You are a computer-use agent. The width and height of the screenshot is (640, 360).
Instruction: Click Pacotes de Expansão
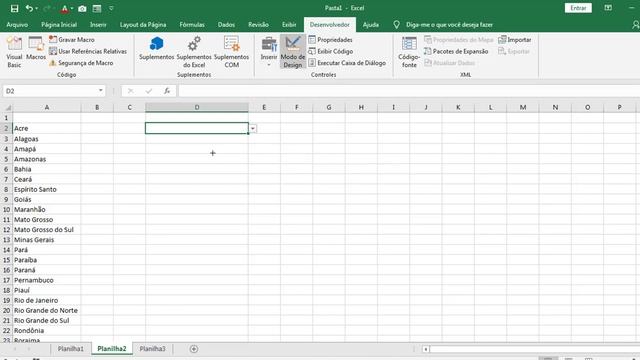click(x=456, y=51)
